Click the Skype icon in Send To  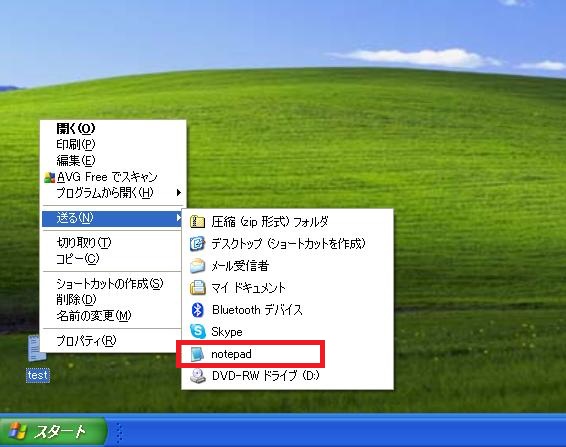[x=197, y=331]
